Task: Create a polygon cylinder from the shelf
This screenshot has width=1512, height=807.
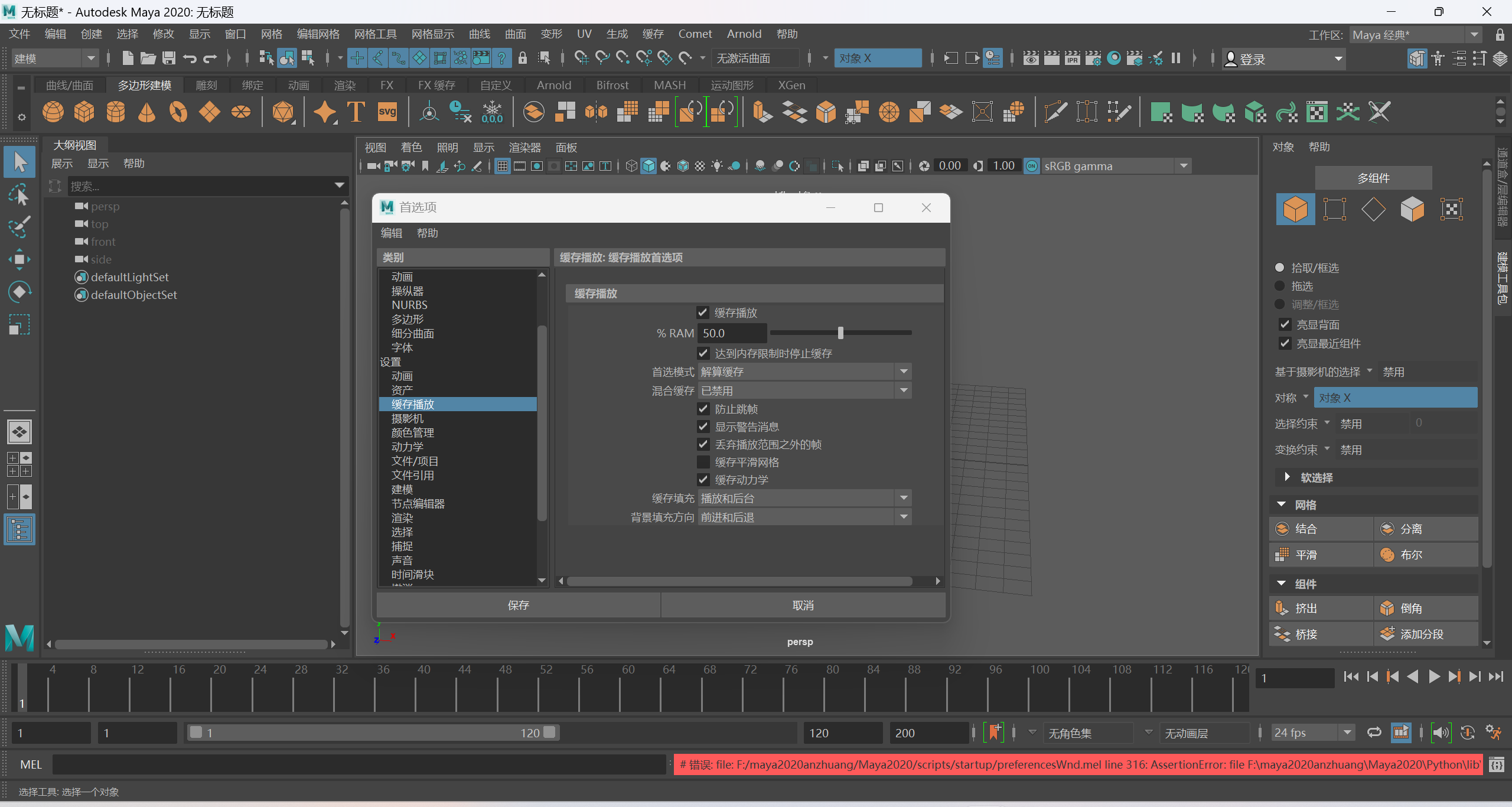Action: point(116,111)
